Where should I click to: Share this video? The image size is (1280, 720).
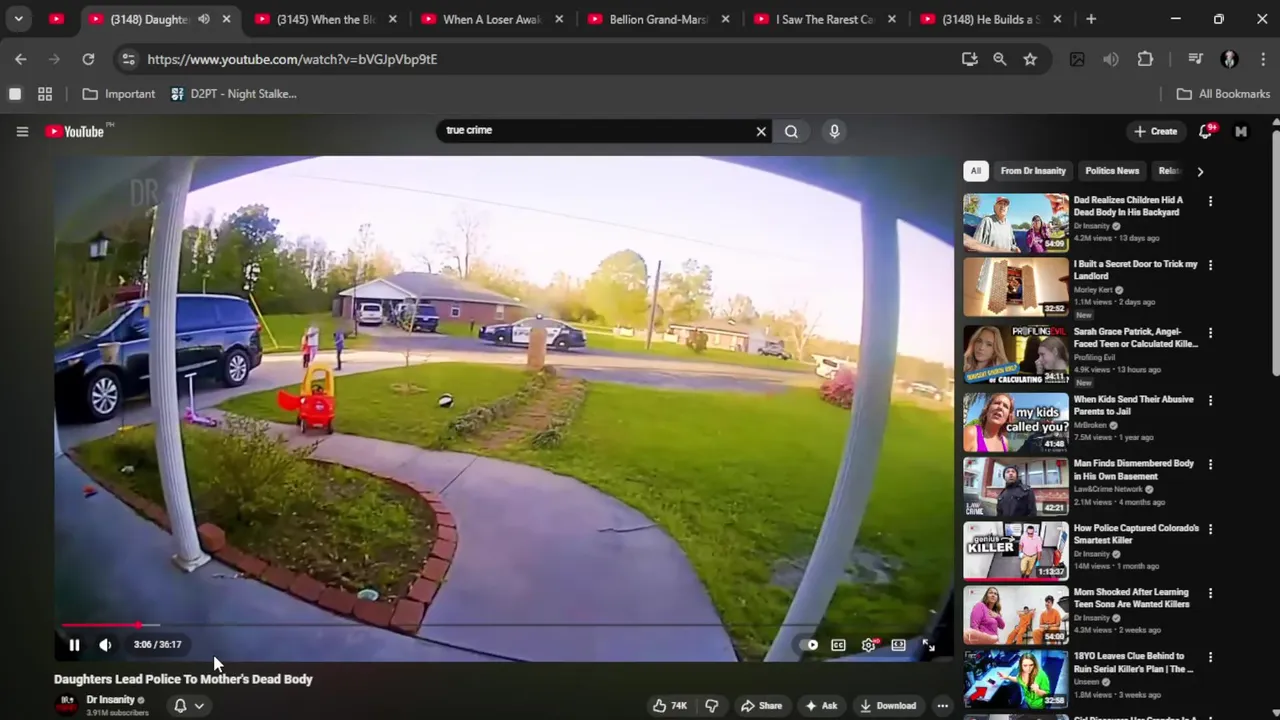[x=761, y=705]
